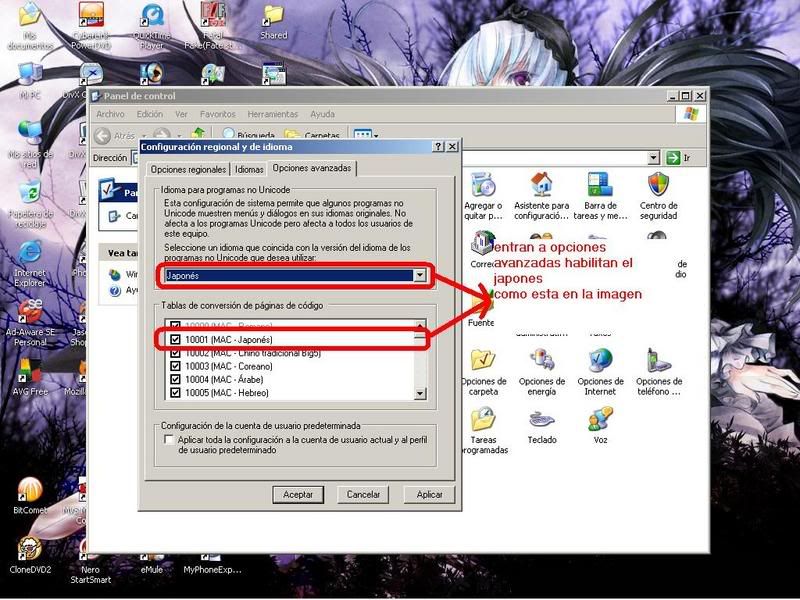Click the dialog's question mark help button

[438, 146]
